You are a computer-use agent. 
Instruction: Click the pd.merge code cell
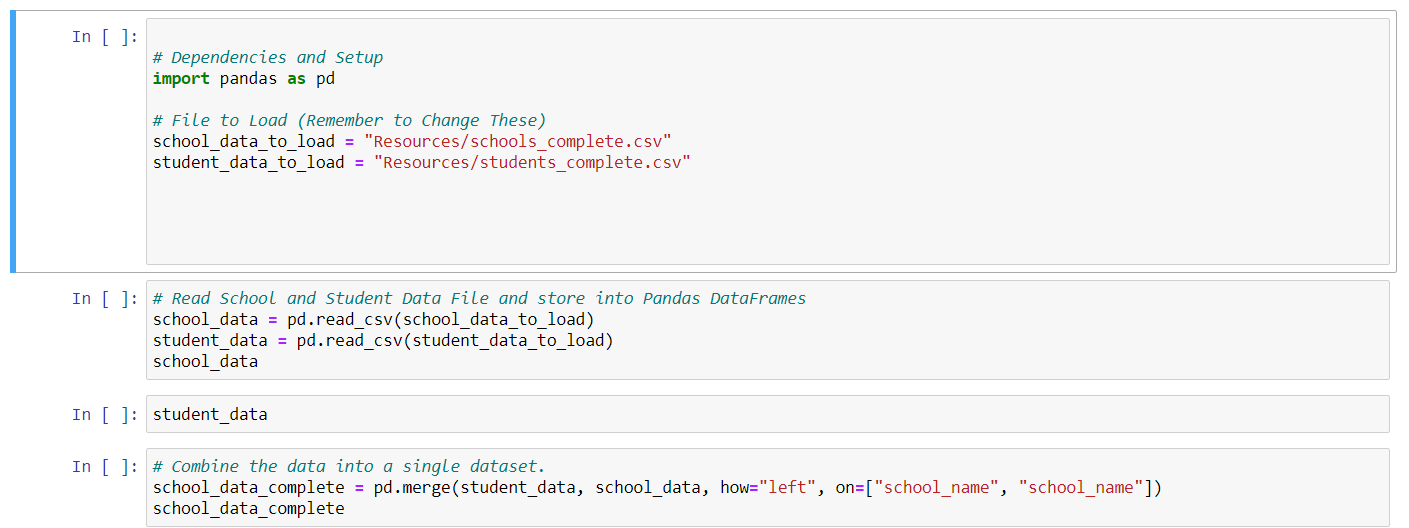pos(767,487)
